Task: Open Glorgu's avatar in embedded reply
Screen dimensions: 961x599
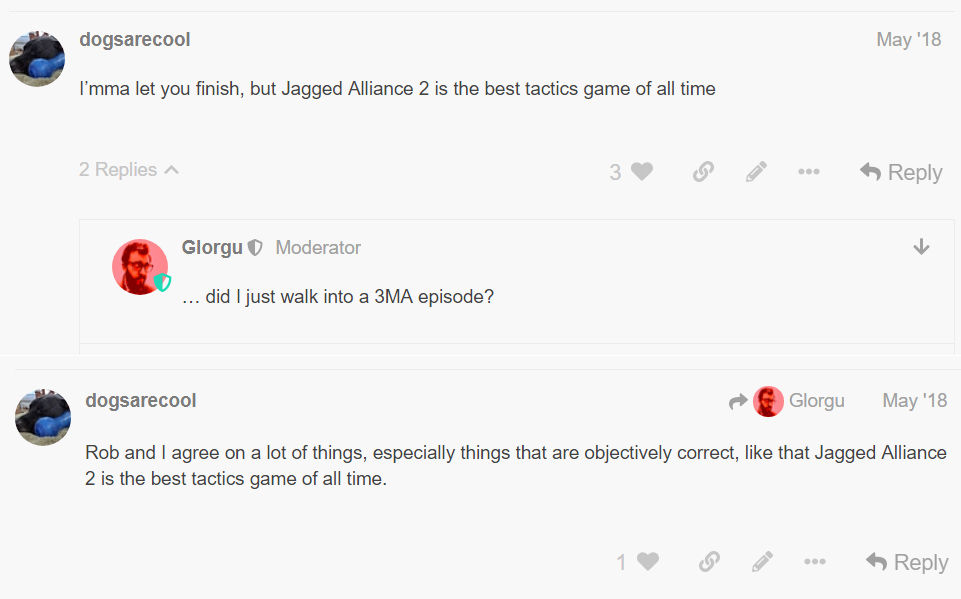Action: (140, 267)
